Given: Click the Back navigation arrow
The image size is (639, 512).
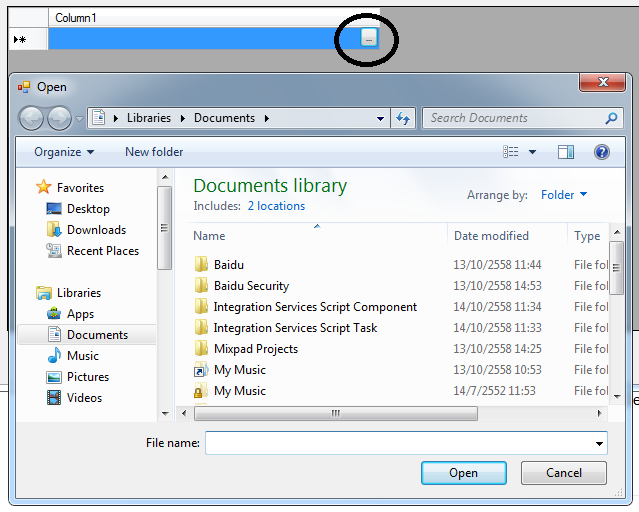Looking at the screenshot, I should [31, 118].
